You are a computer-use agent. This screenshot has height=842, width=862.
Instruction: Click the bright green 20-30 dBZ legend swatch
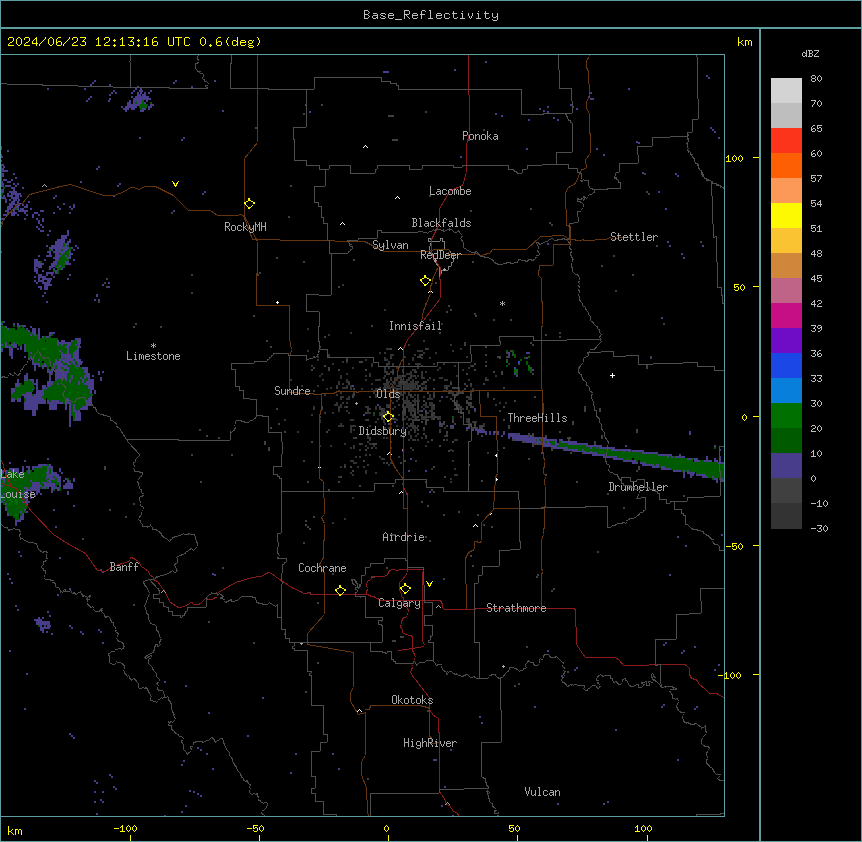pos(786,416)
